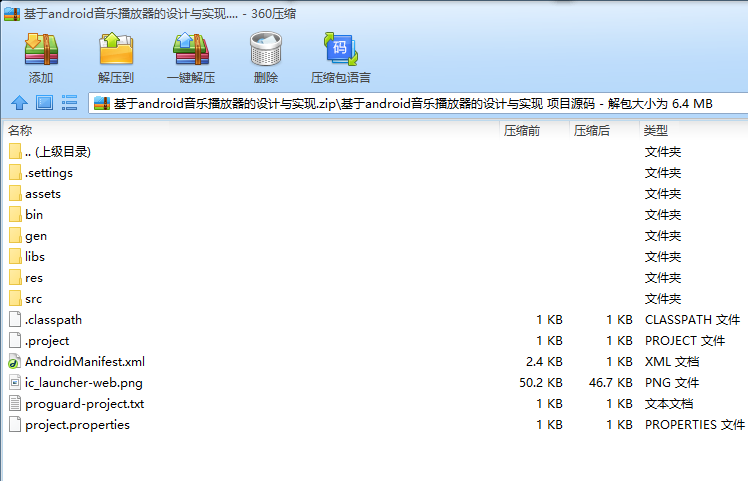Viewport: 748px width, 481px height.
Task: Open the .. (上级目录) parent directory icon
Action: (15, 151)
